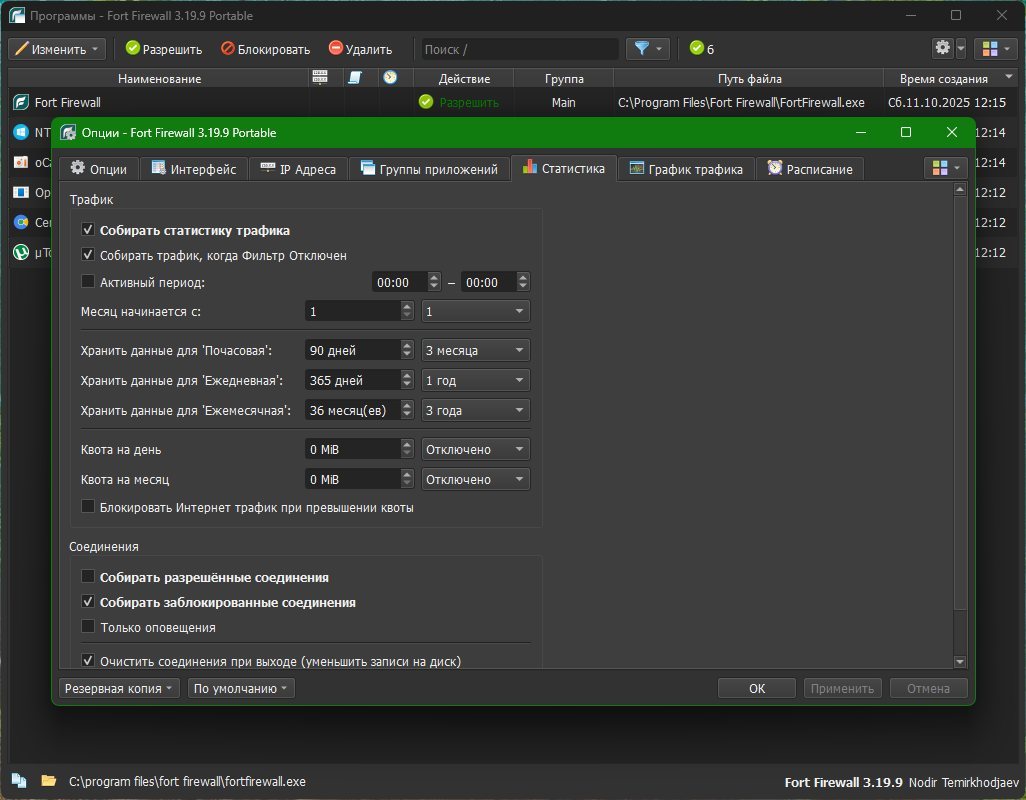Click green Allow checkmark icon in toolbar
The image size is (1026, 800).
132,49
